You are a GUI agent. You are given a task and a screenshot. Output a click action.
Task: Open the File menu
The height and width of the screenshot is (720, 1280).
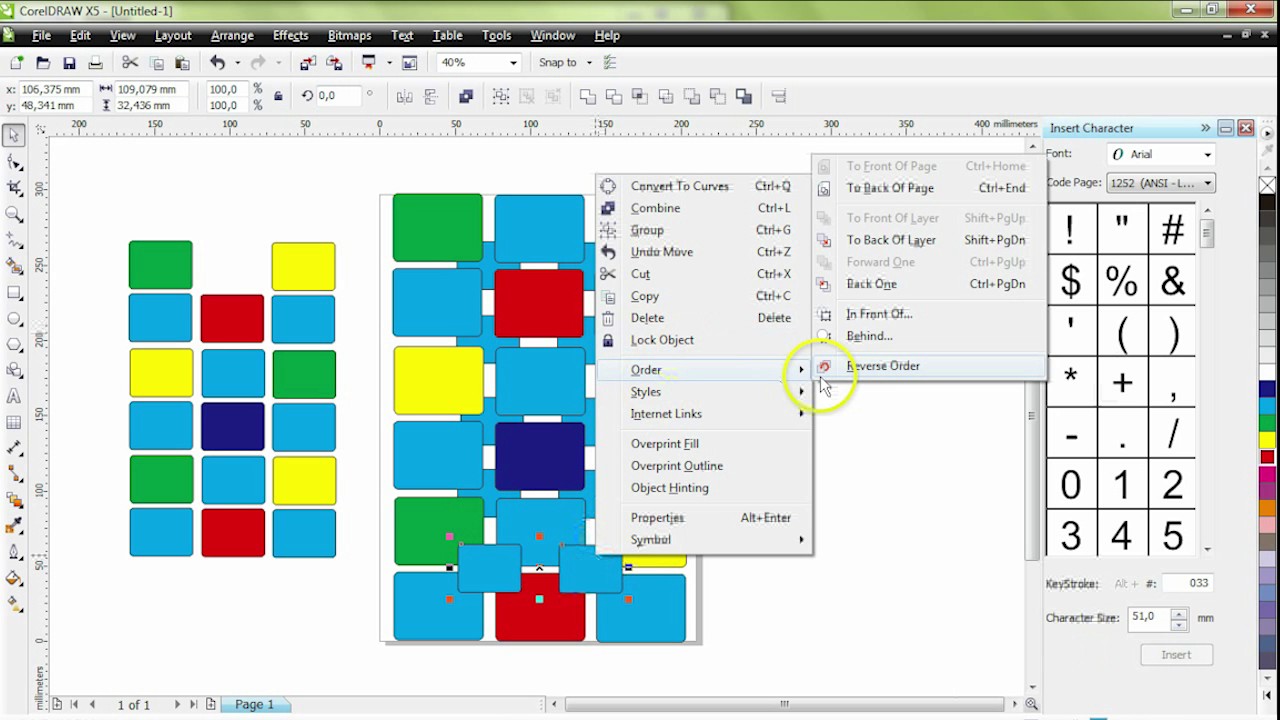(41, 35)
